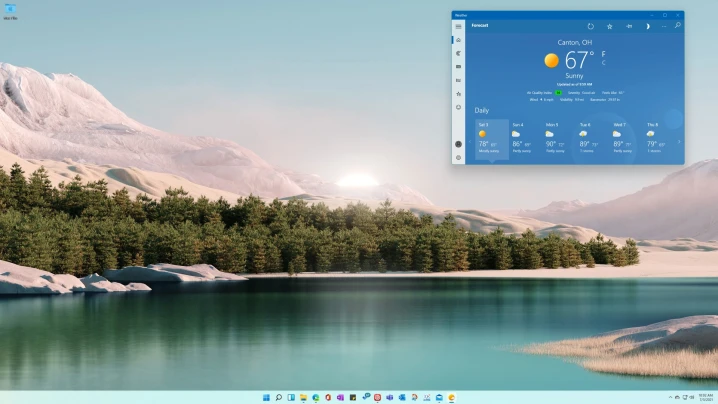
Task: Open the hamburger menu in Weather
Action: [x=459, y=26]
